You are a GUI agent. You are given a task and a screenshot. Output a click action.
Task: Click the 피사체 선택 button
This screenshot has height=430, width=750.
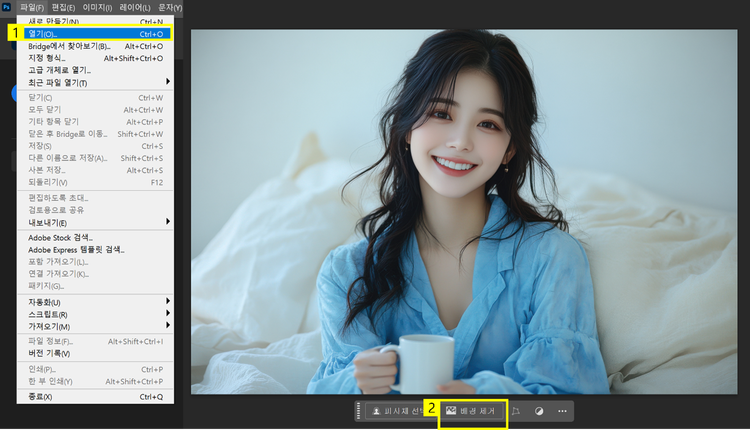point(397,411)
